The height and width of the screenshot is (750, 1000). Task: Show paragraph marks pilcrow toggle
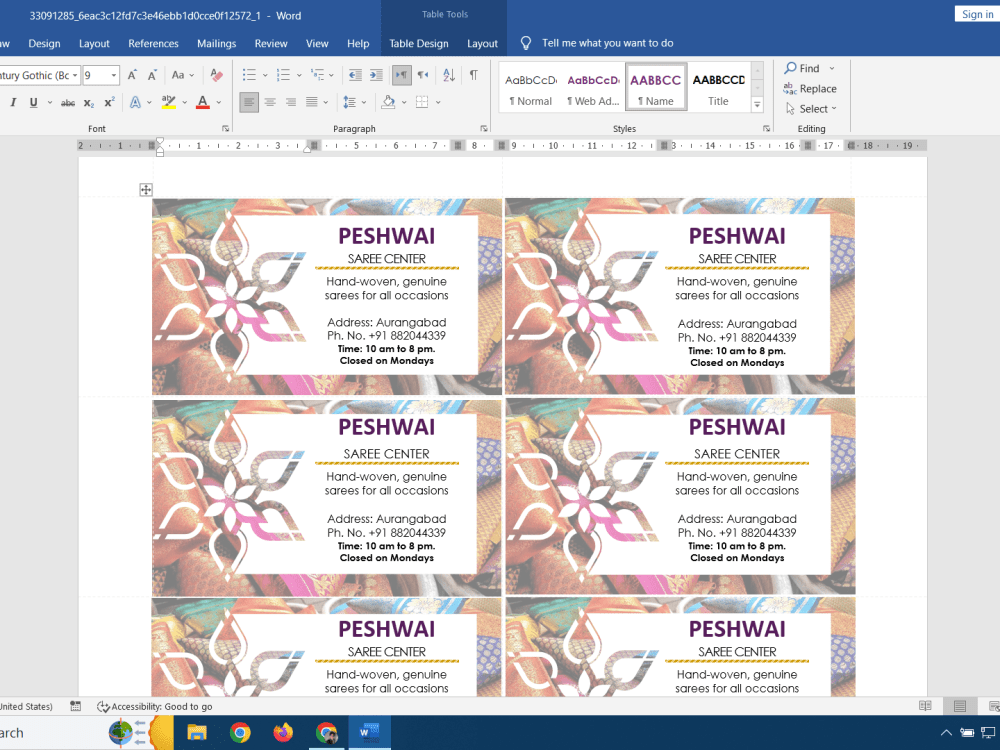pos(474,75)
